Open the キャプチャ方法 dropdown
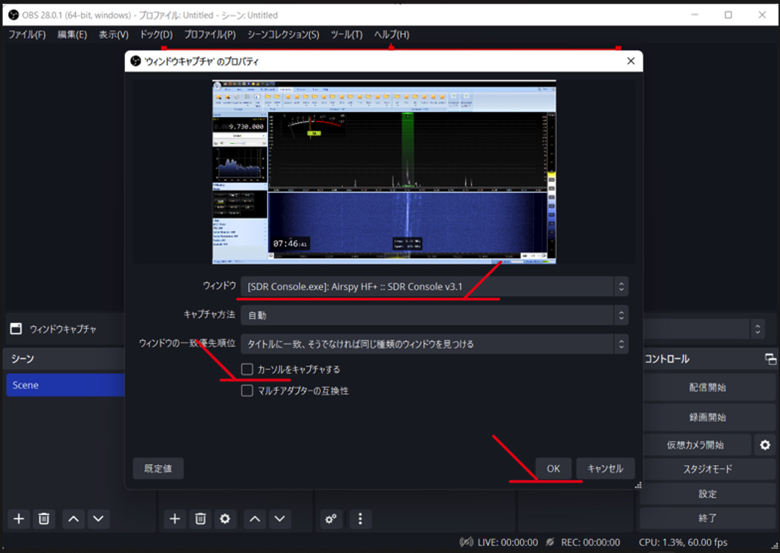 (434, 315)
